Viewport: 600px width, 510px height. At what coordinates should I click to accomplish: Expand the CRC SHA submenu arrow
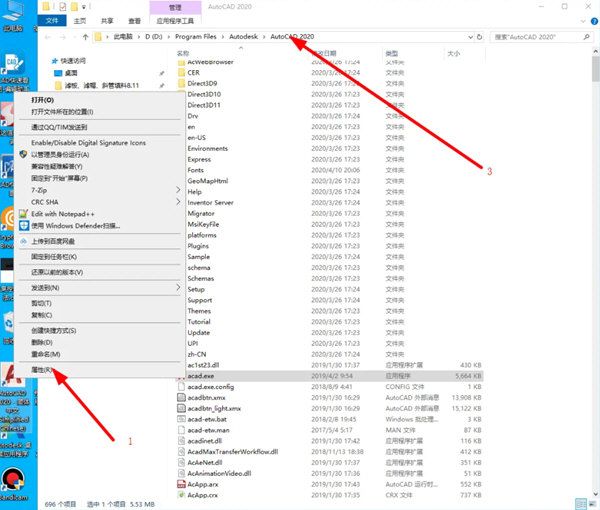tap(178, 201)
